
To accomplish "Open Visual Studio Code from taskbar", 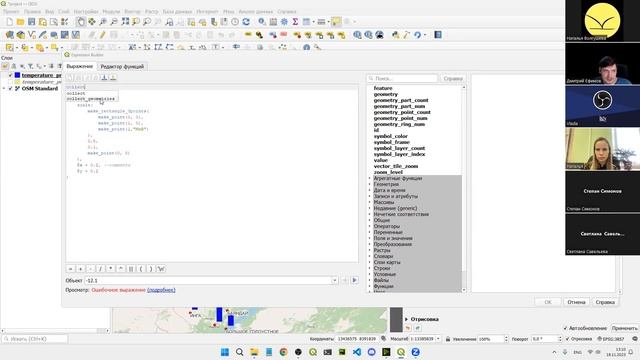I will click(357, 352).
